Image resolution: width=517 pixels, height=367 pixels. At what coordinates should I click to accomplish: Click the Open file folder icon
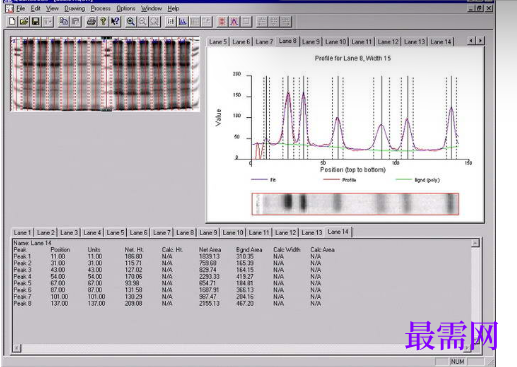click(x=24, y=22)
